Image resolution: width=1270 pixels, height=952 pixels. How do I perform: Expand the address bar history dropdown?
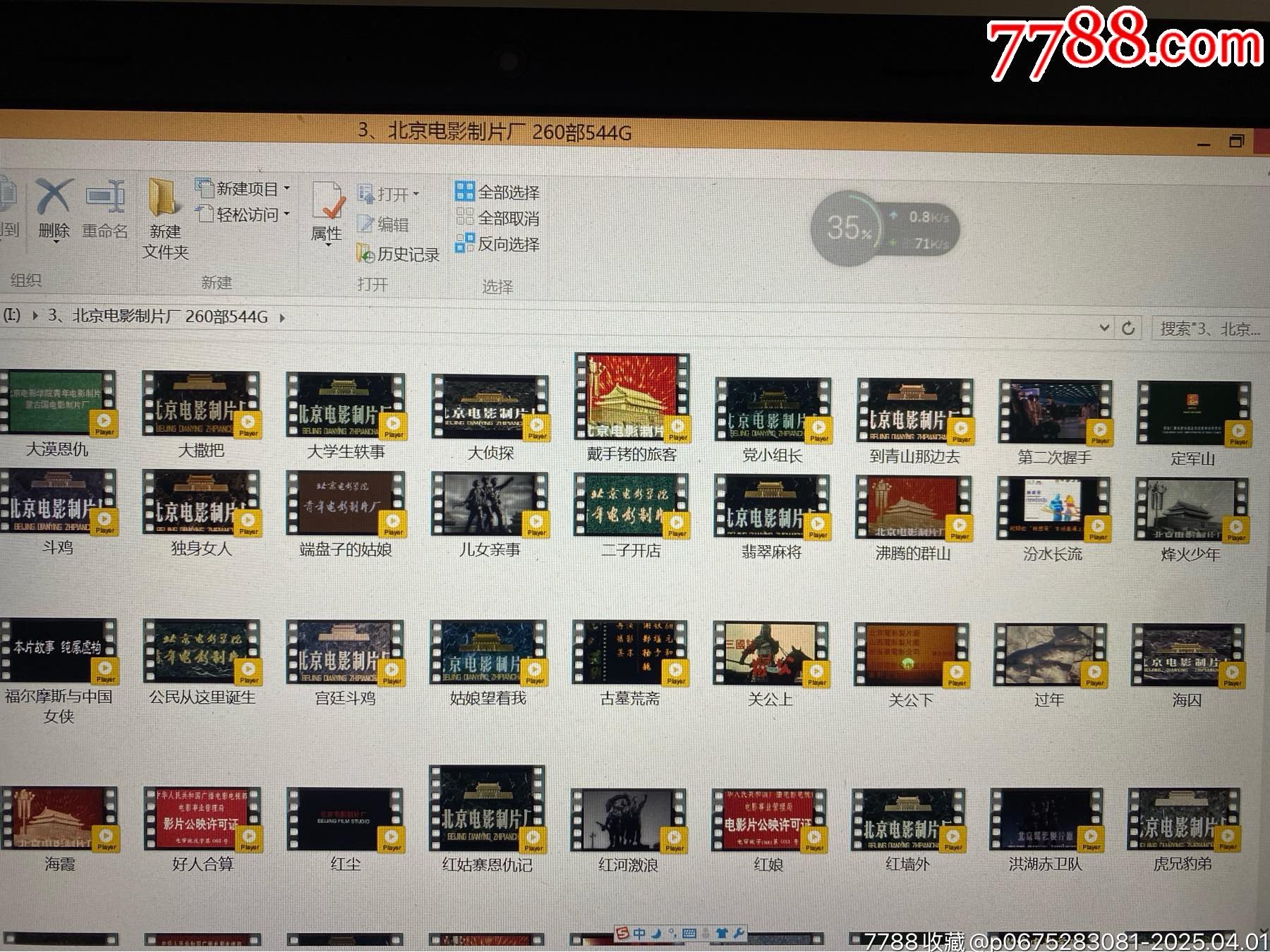click(x=1104, y=328)
